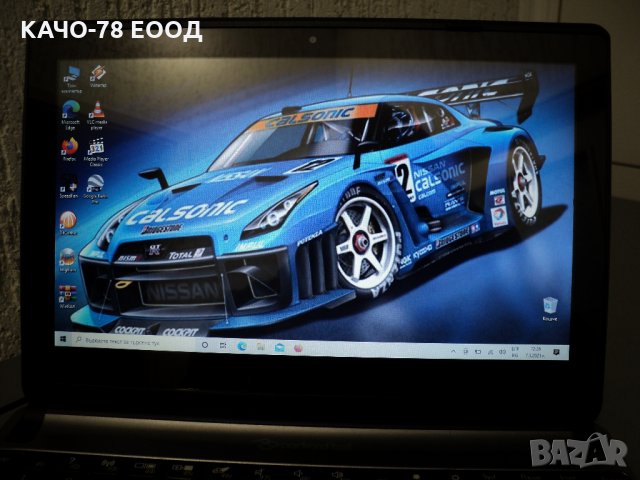Click the pink taskbar app icon
Screen dimensions: 640x480
point(298,348)
